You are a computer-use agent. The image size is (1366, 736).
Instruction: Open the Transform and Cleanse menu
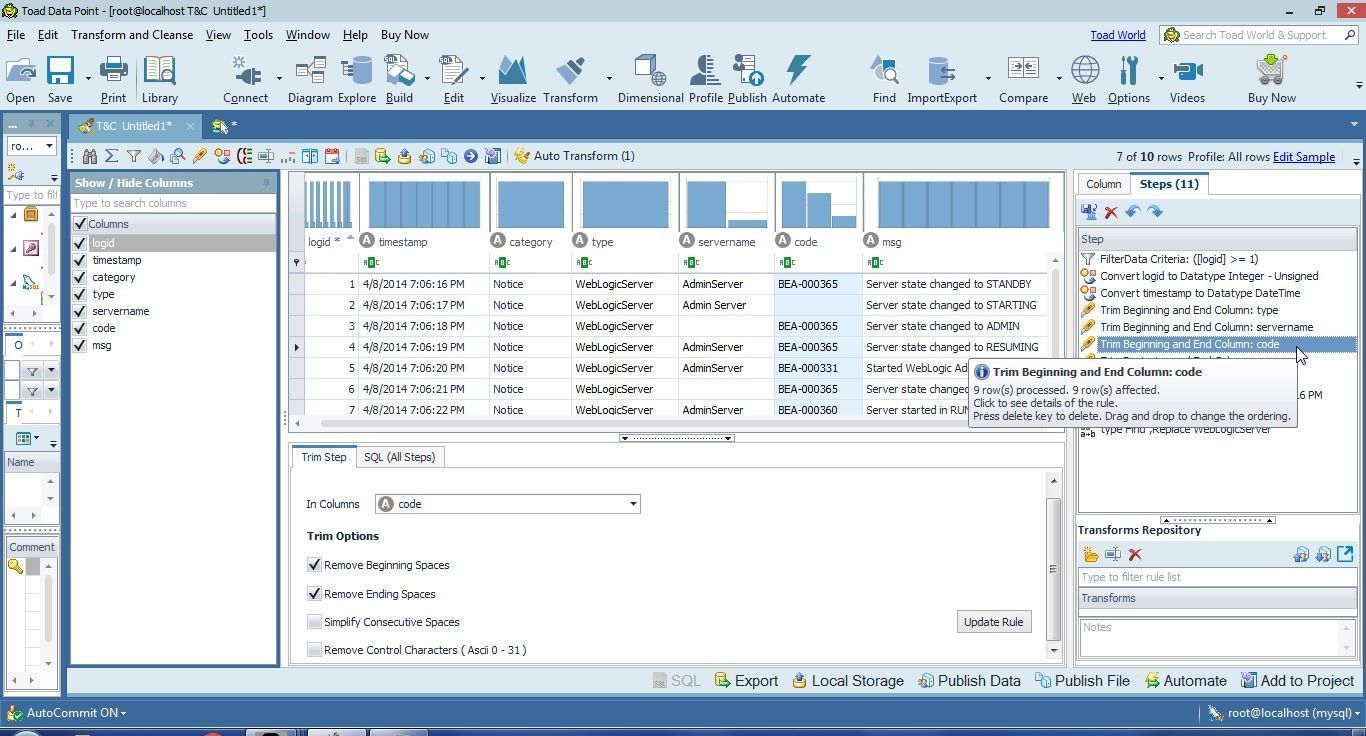(x=132, y=34)
